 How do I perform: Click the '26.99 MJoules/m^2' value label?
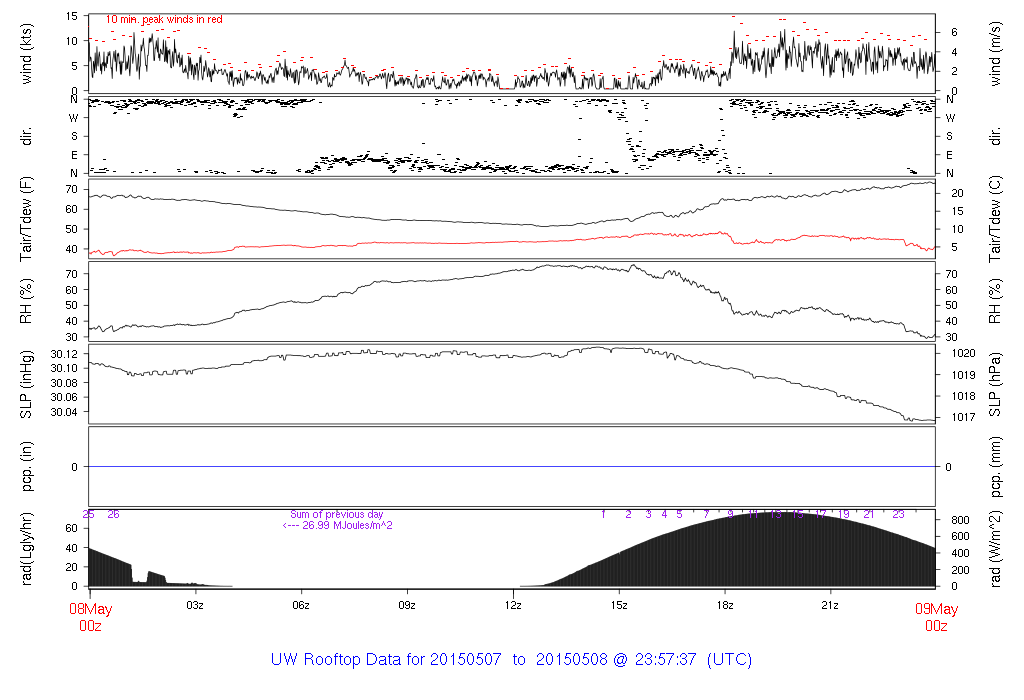click(x=336, y=525)
